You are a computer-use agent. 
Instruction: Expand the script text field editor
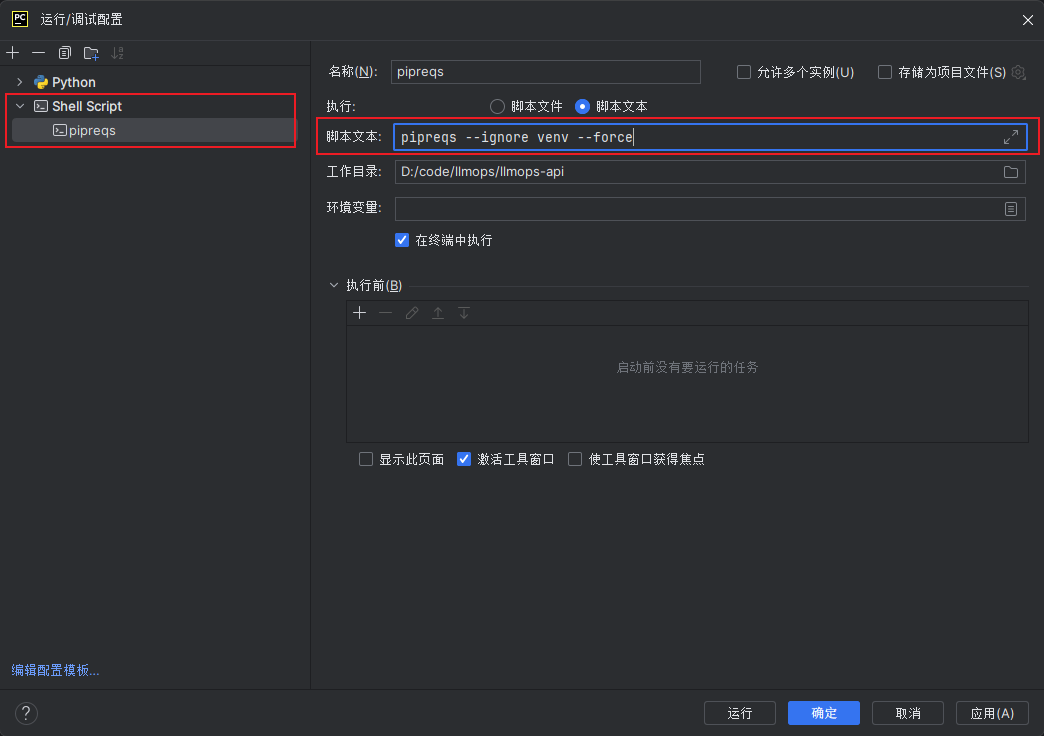coord(1011,137)
